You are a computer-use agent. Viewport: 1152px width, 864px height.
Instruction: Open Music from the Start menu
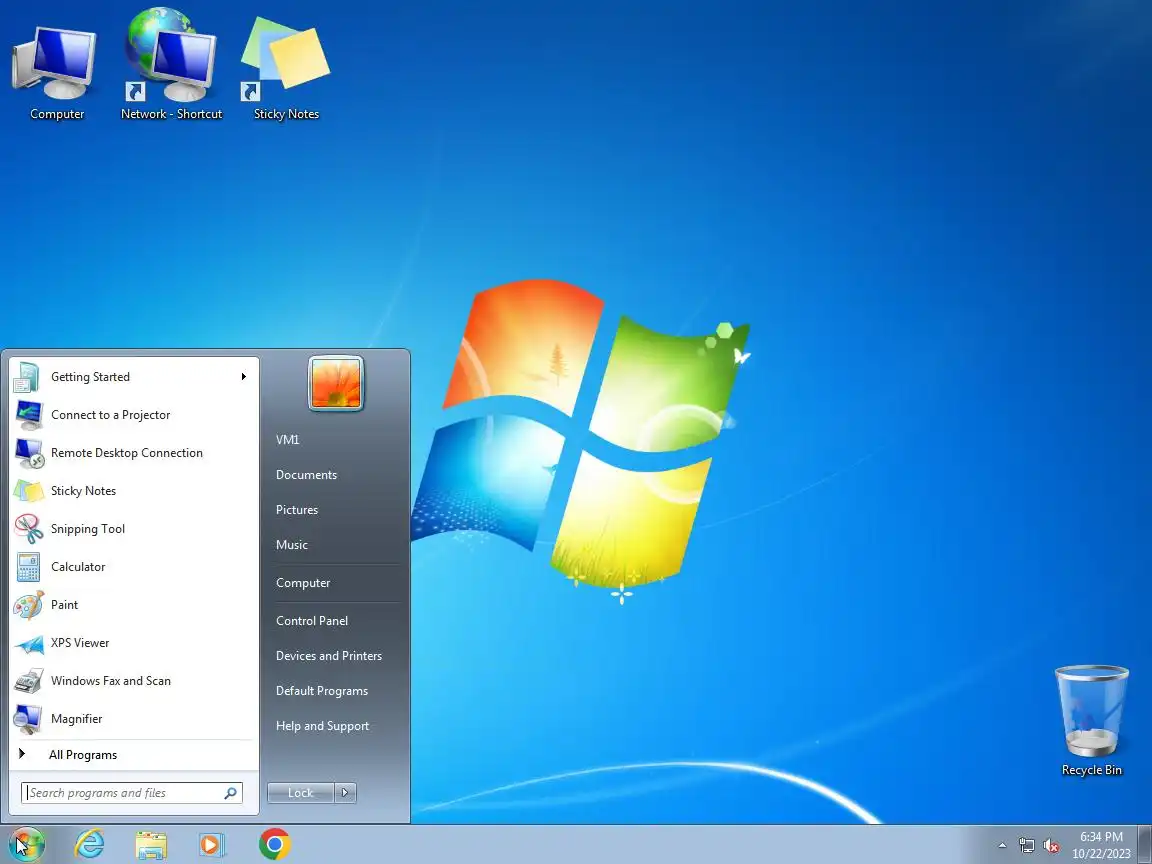point(292,545)
